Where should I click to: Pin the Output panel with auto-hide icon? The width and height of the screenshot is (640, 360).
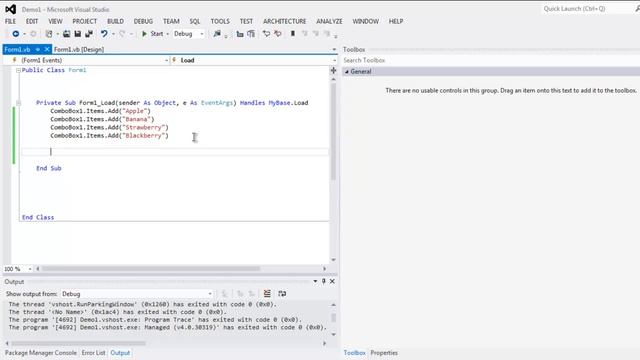[x=324, y=281]
